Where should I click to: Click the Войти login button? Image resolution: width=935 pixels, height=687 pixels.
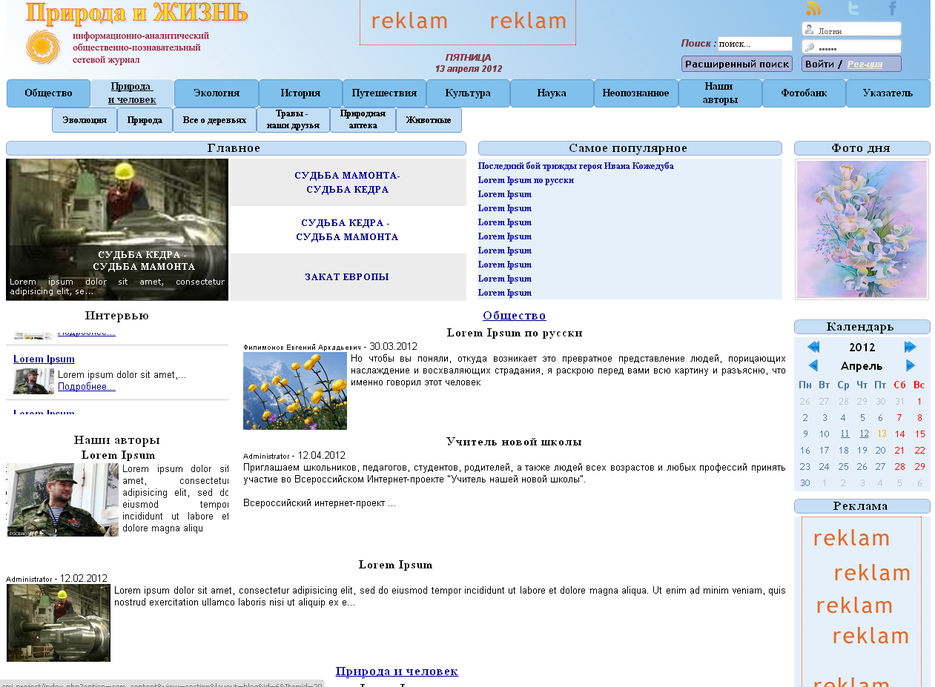pos(820,64)
